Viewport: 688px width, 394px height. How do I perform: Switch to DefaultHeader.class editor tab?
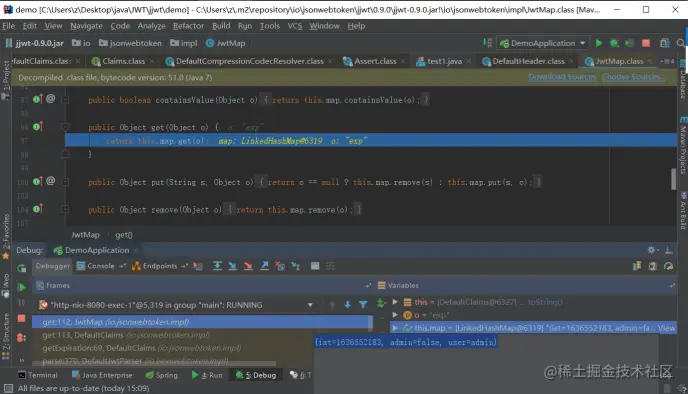click(528, 61)
